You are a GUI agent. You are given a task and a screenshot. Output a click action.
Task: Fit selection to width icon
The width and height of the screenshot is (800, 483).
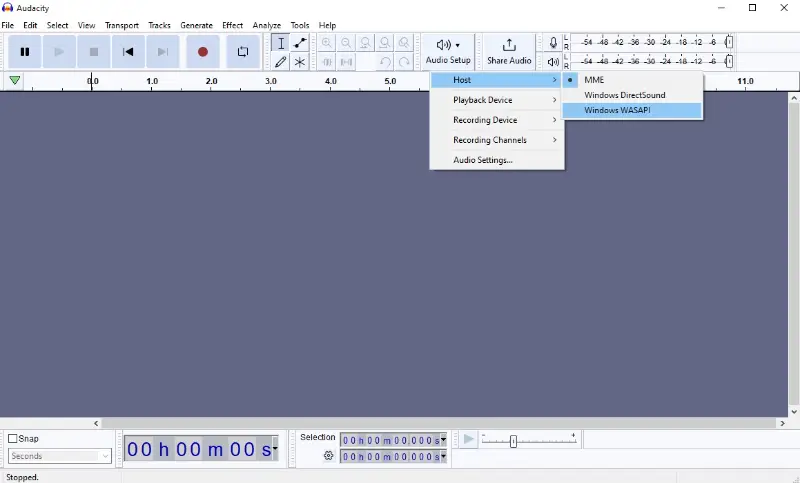[x=365, y=43]
